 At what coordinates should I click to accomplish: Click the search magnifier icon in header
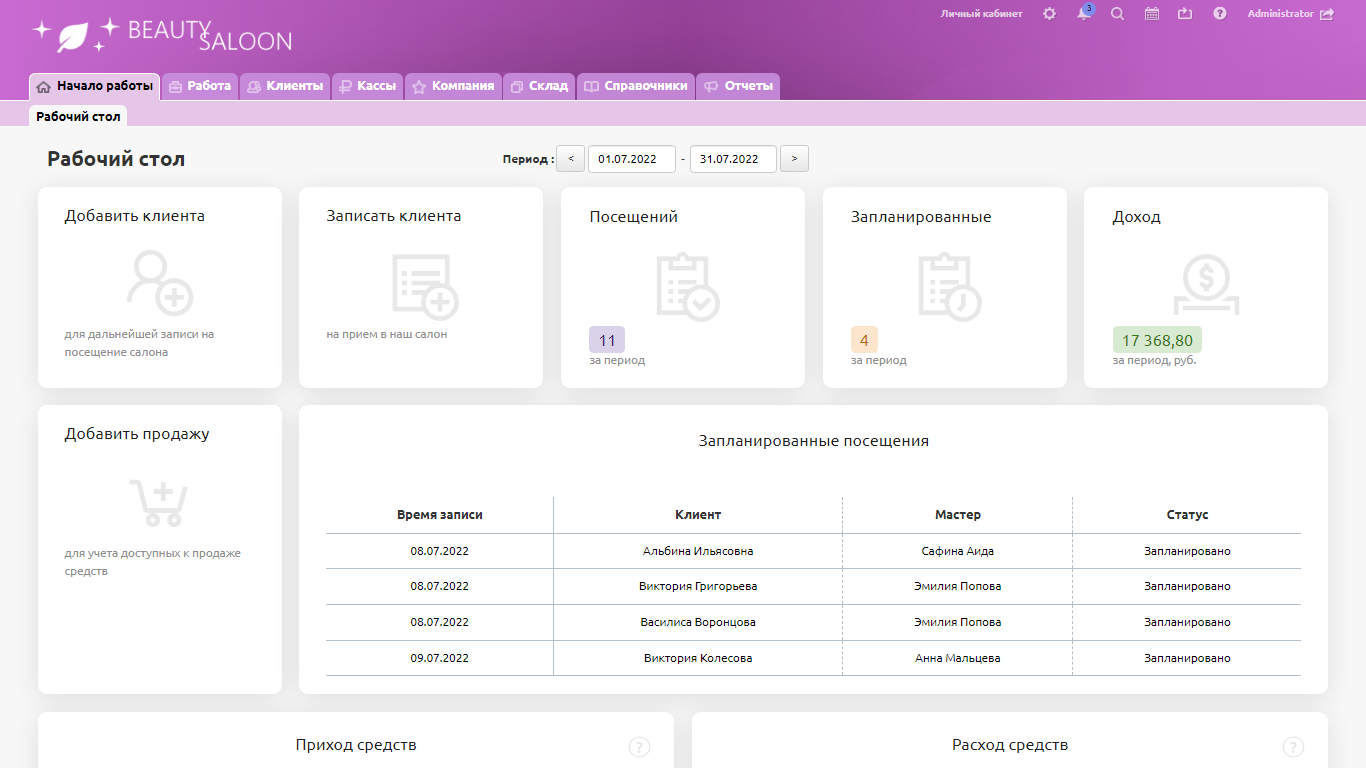point(1118,14)
